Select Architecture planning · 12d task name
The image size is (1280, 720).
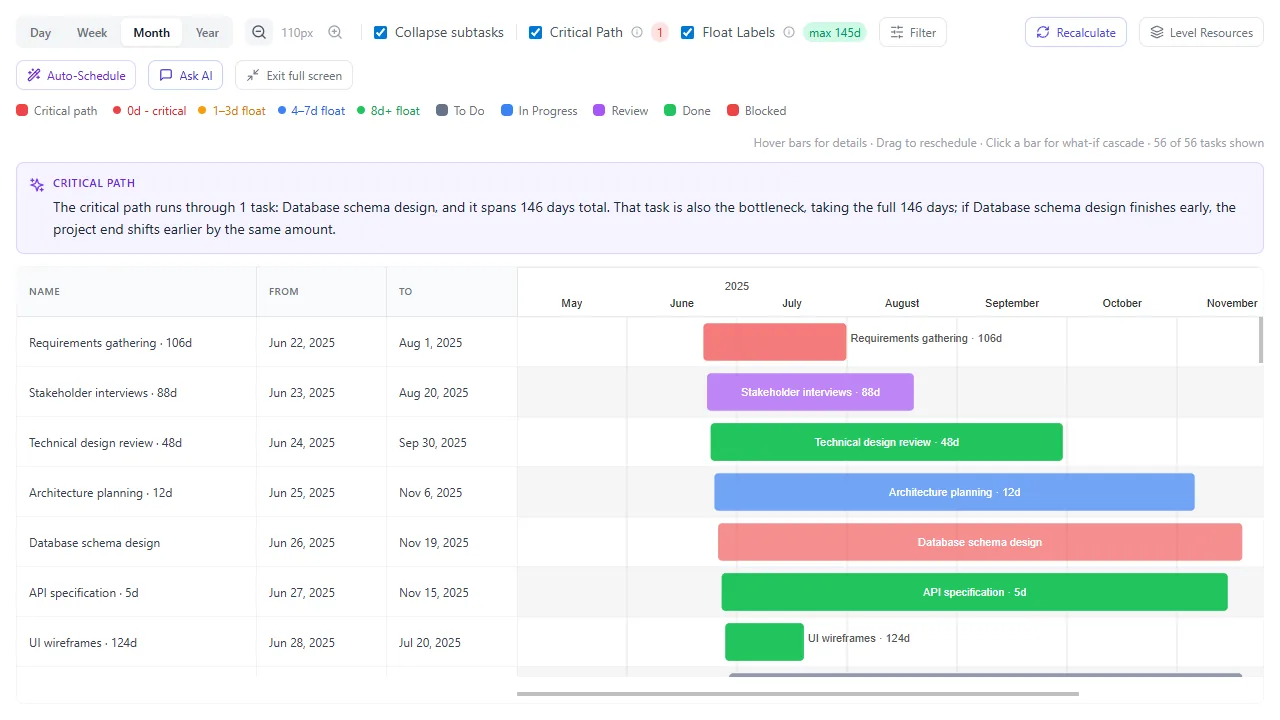point(101,493)
